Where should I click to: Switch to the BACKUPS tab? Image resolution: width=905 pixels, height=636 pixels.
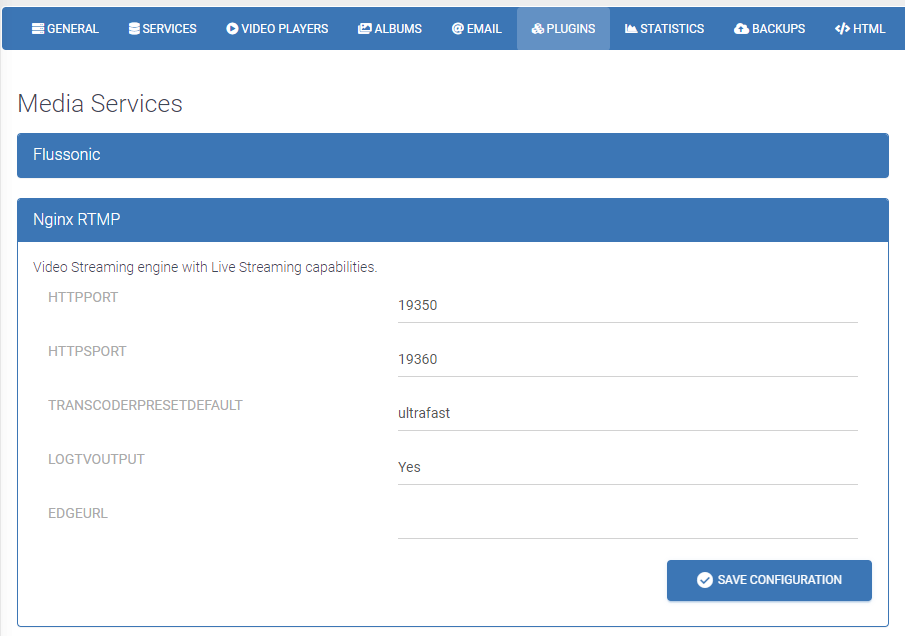pyautogui.click(x=769, y=29)
